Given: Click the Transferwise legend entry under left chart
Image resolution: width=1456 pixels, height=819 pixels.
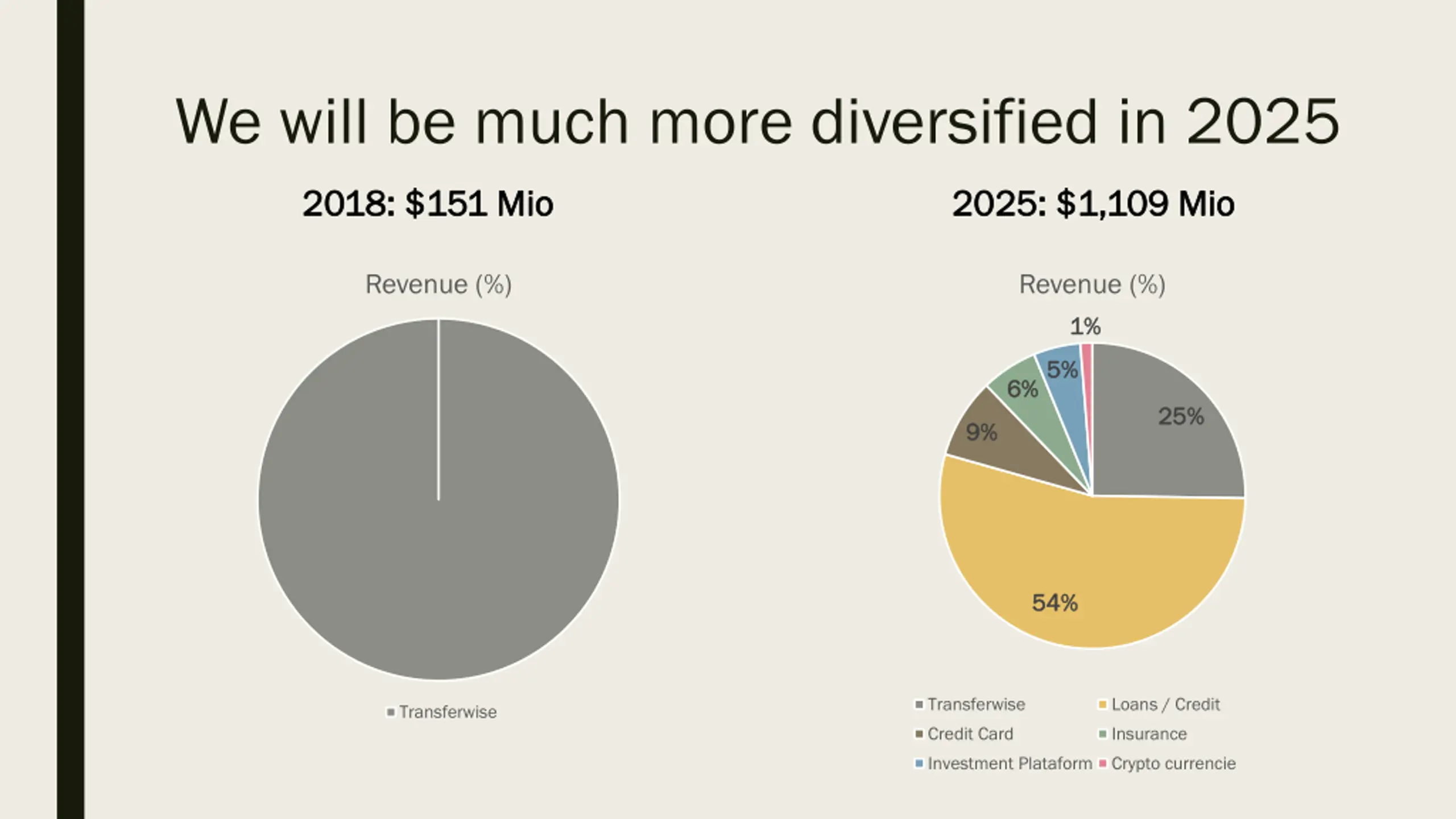Looking at the screenshot, I should point(447,712).
